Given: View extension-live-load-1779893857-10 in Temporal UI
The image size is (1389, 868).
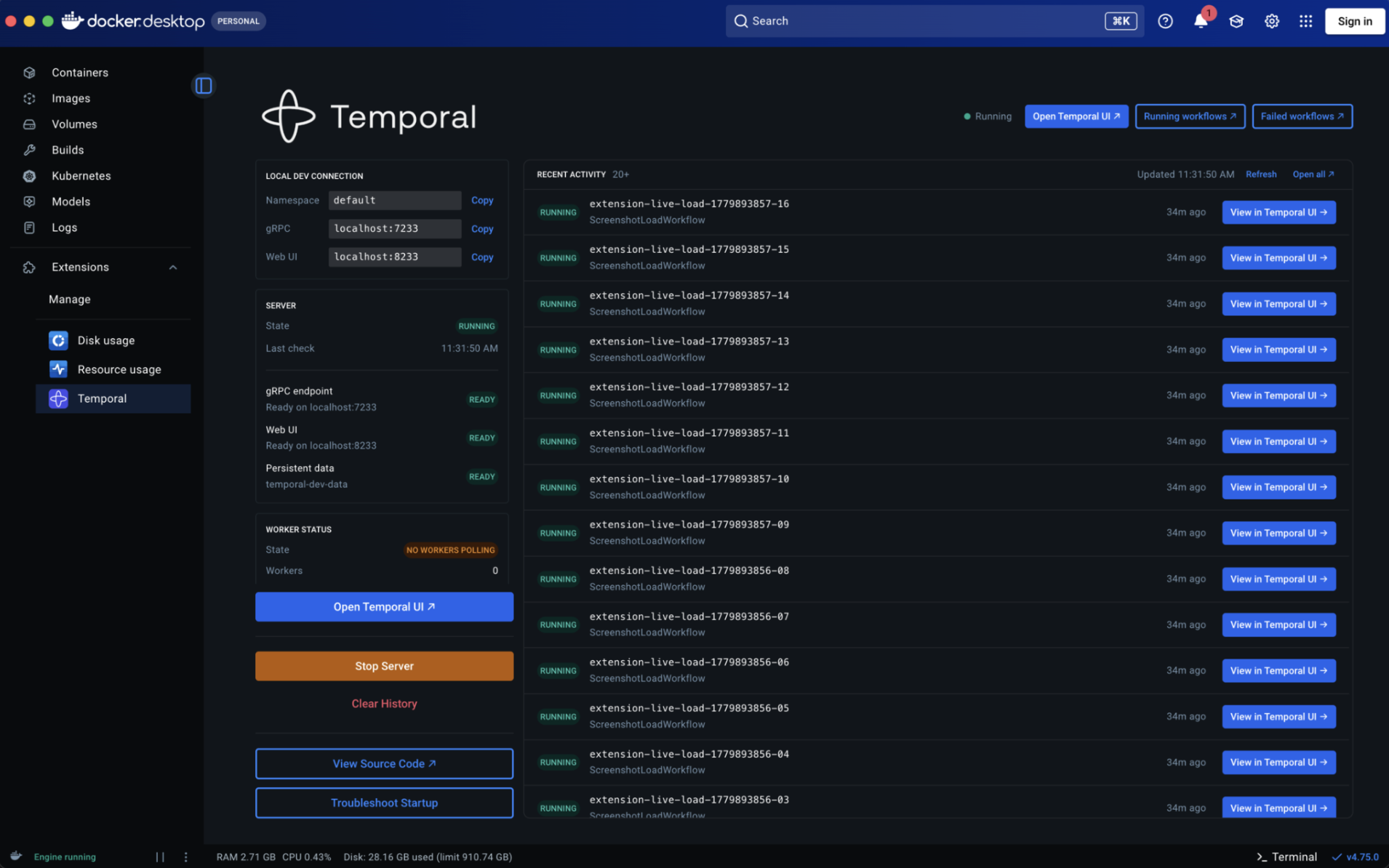Looking at the screenshot, I should tap(1278, 487).
